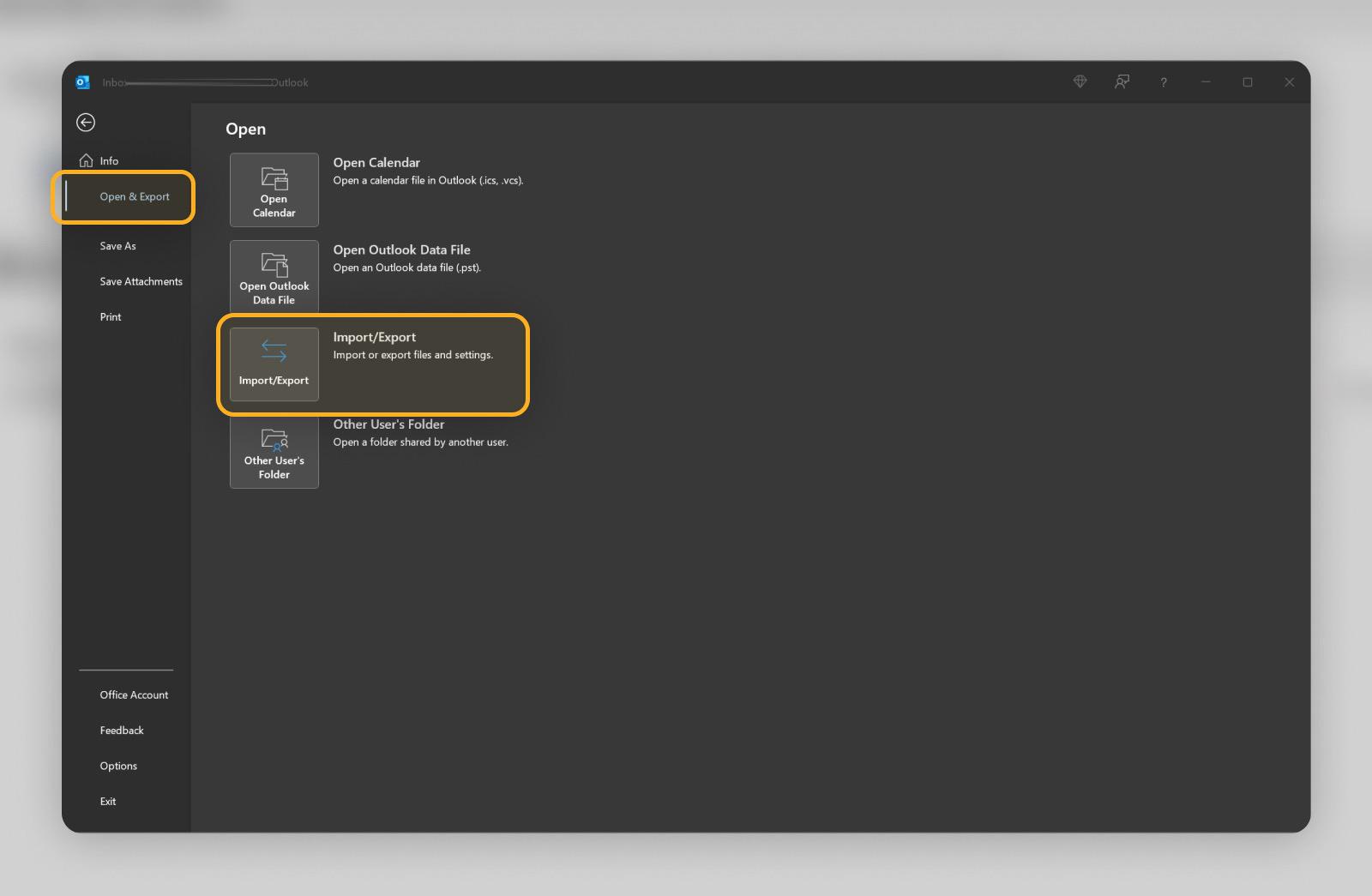
Task: Switch to the Info section
Action: coord(109,160)
